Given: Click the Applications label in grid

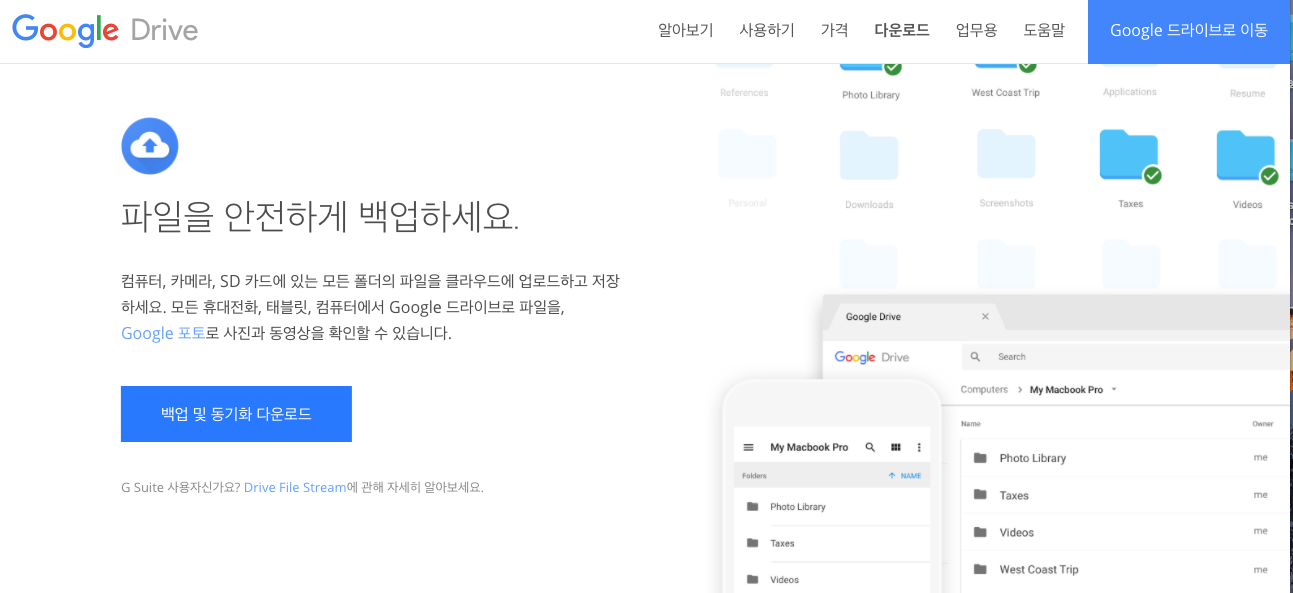Looking at the screenshot, I should click(1130, 92).
